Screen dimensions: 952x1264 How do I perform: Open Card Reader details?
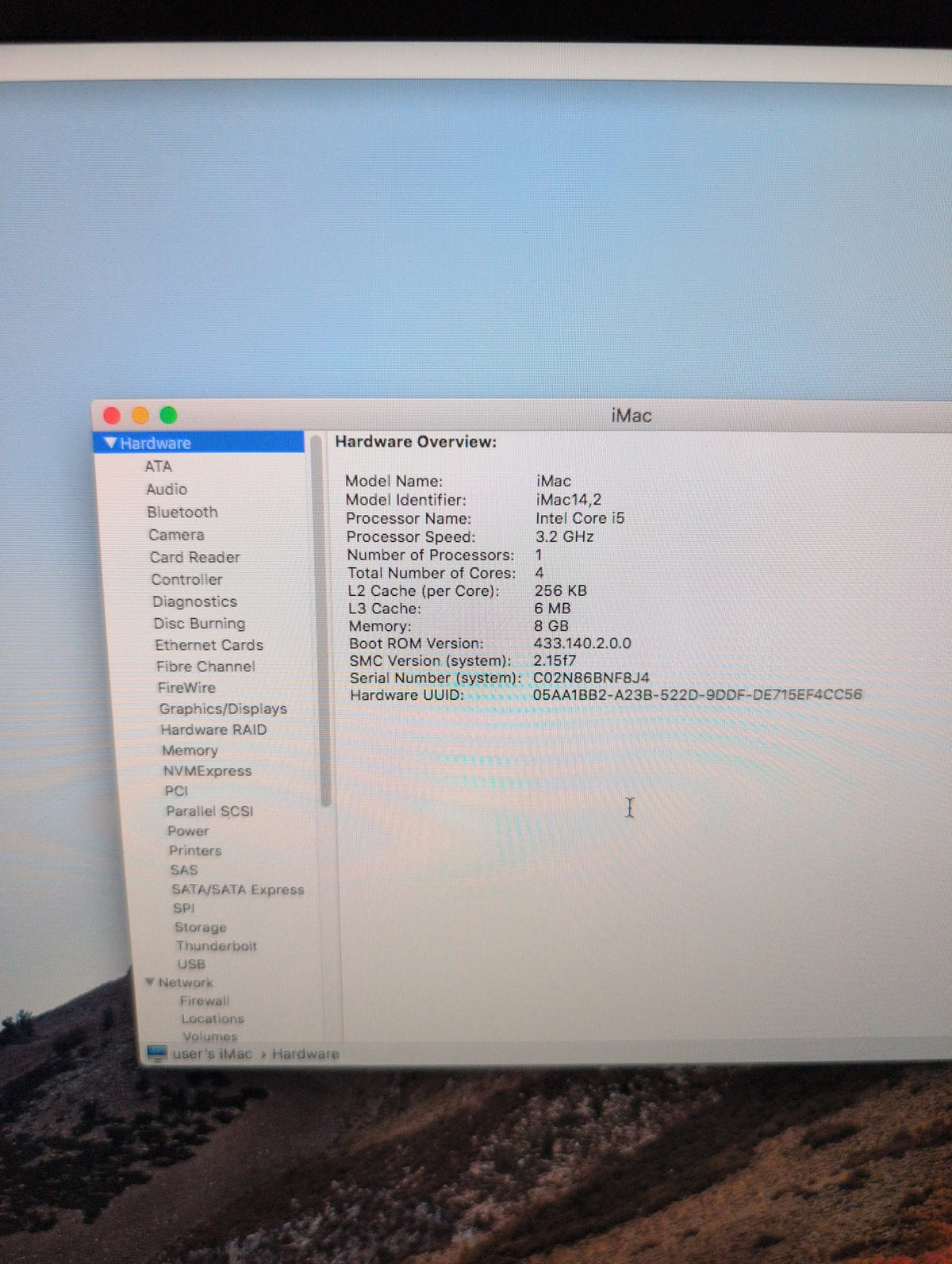pyautogui.click(x=195, y=557)
